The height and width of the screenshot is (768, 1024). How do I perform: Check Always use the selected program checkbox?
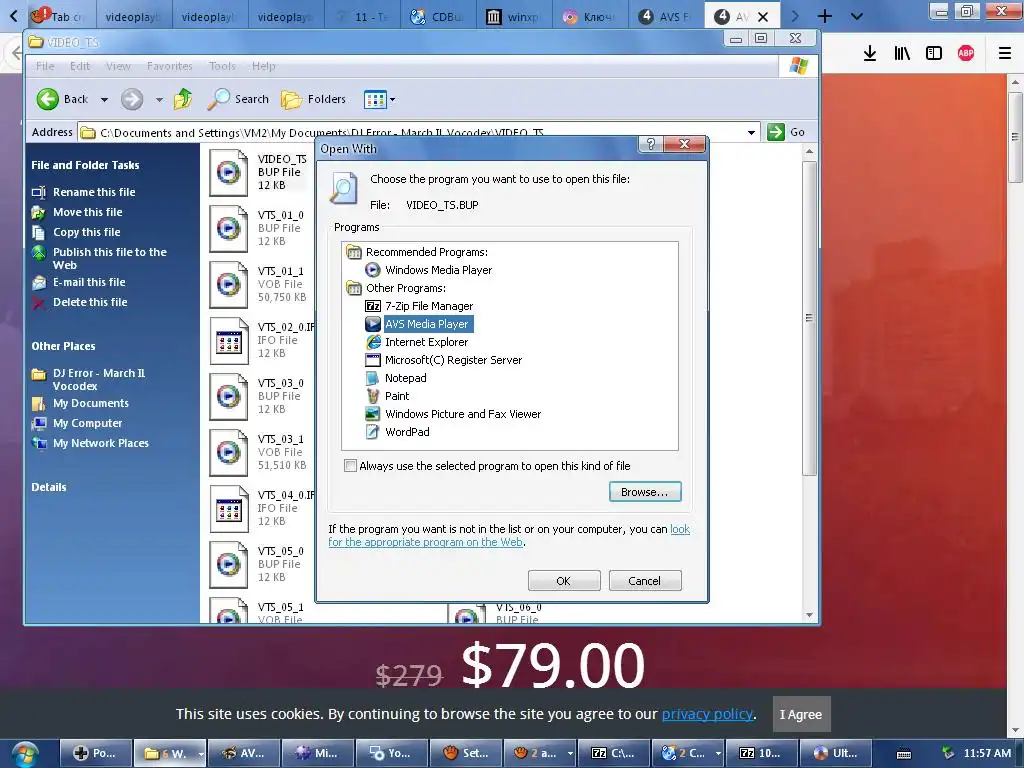point(351,466)
